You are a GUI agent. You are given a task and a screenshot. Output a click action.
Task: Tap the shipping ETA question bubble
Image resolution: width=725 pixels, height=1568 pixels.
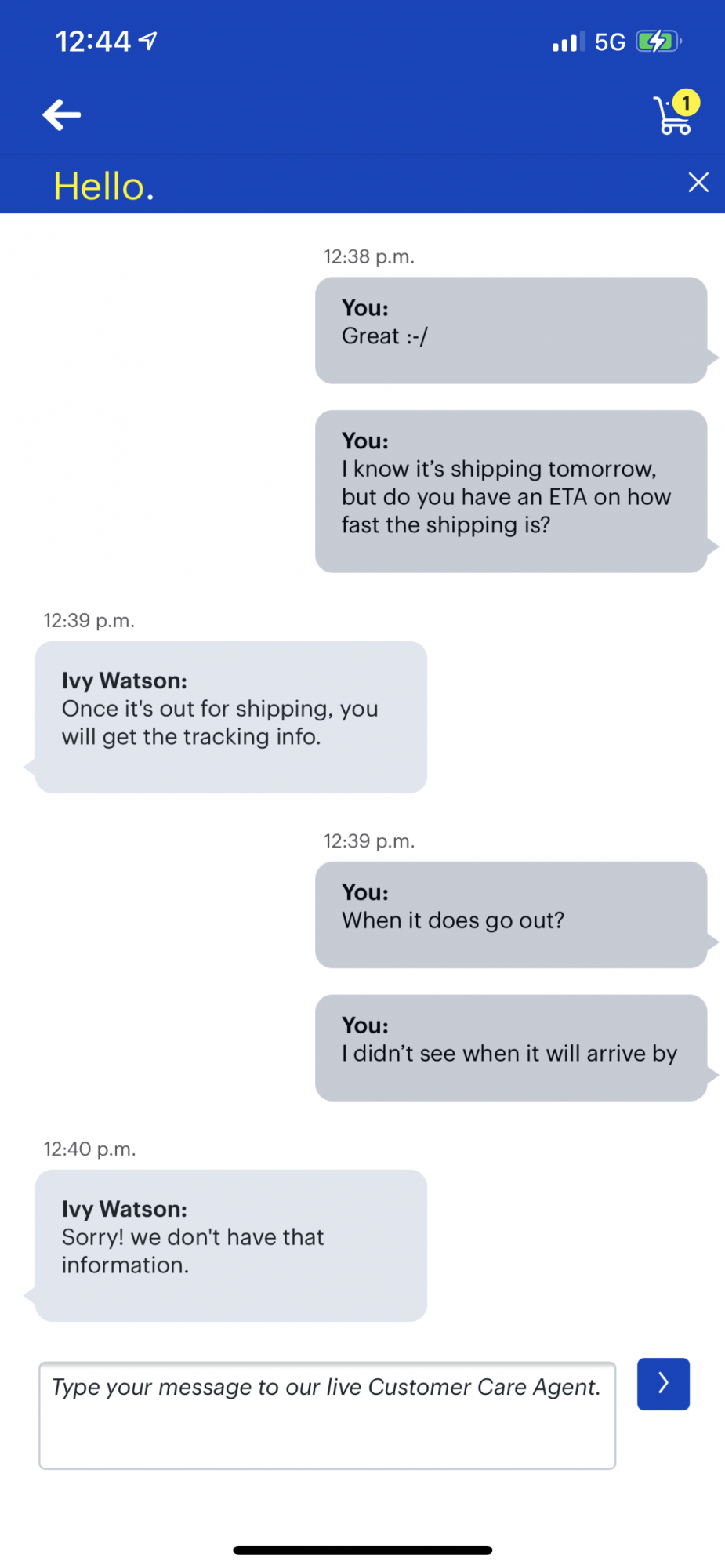click(x=511, y=492)
